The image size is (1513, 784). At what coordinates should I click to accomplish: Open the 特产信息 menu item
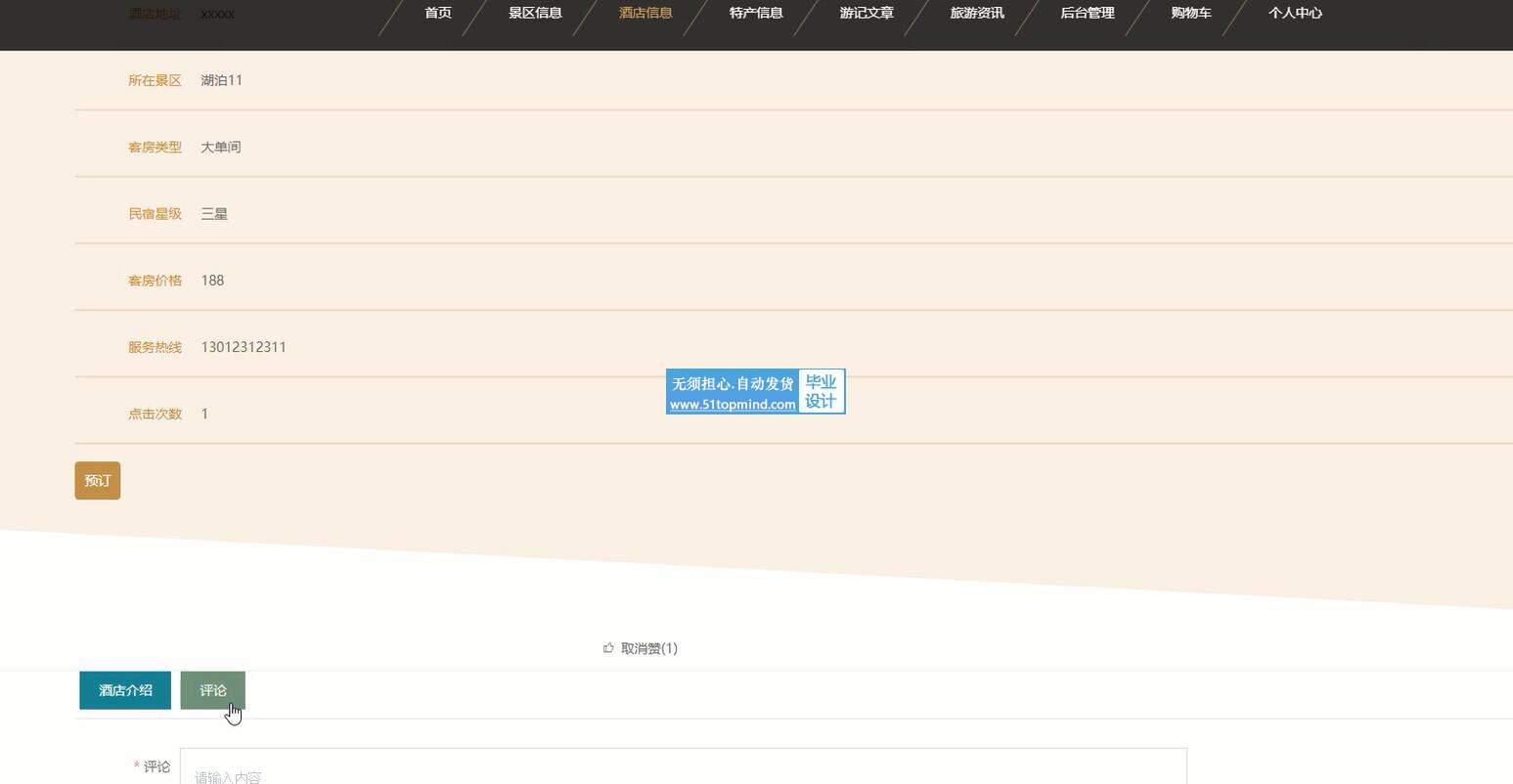coord(756,13)
